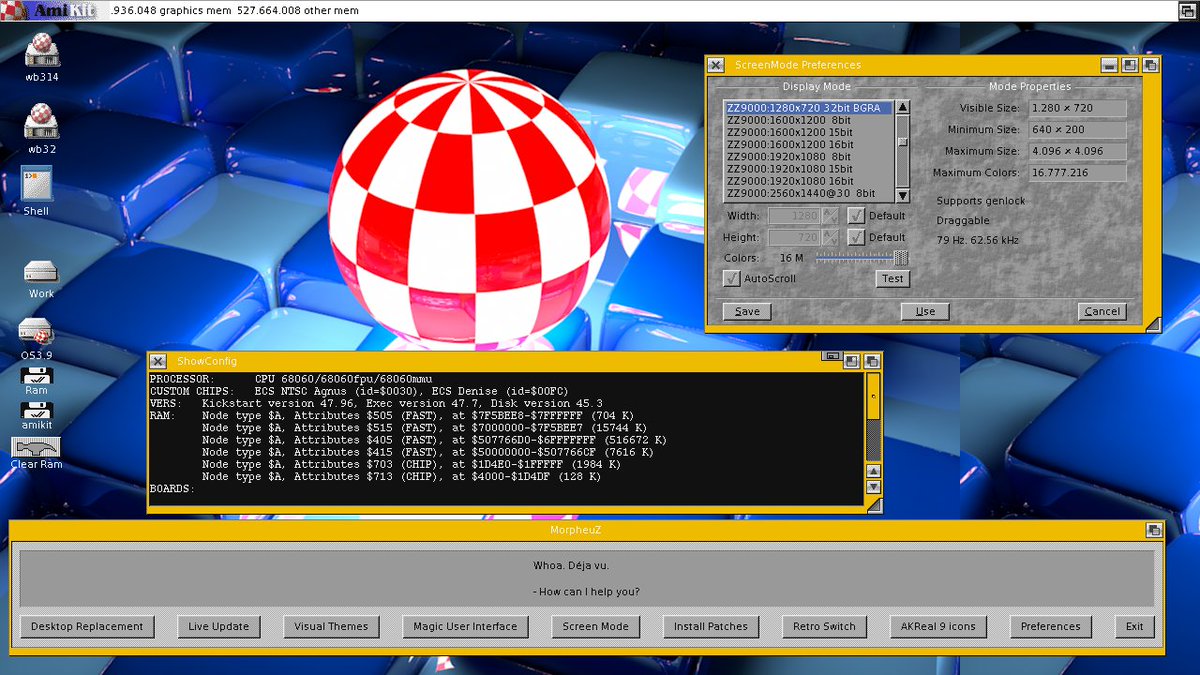This screenshot has width=1200, height=675.
Task: Click the Width stepper arrows
Action: point(830,215)
